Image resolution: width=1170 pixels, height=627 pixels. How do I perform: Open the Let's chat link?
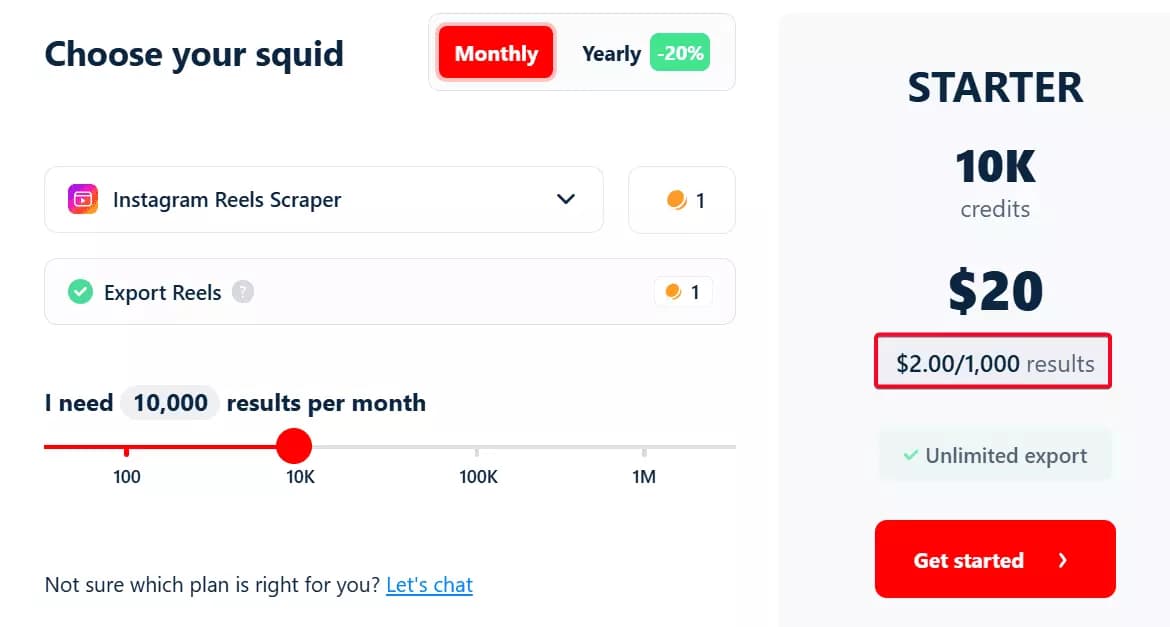tap(429, 584)
